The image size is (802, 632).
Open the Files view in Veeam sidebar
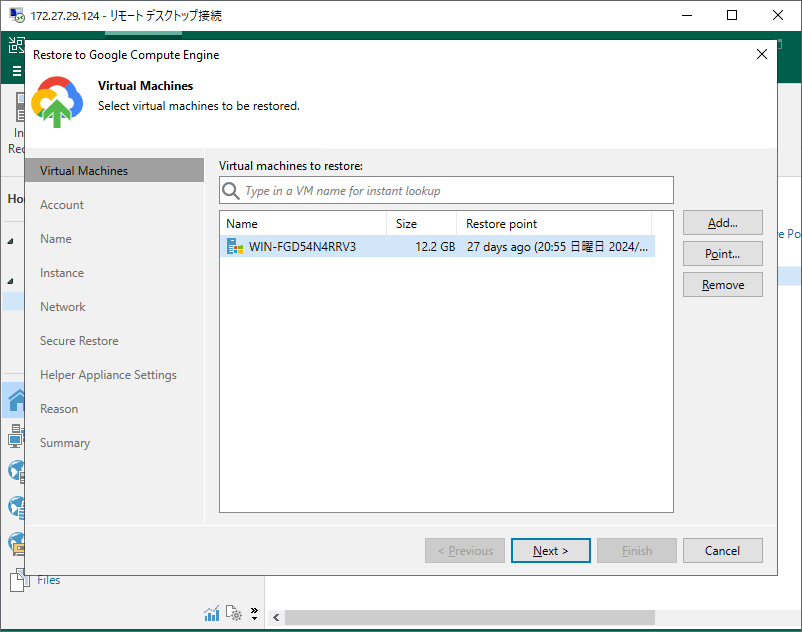coord(49,580)
